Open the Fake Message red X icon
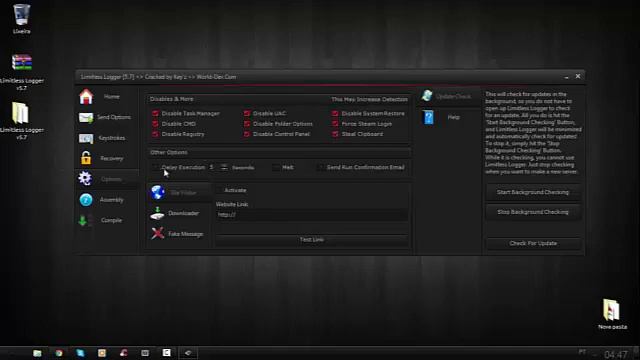 click(x=158, y=234)
